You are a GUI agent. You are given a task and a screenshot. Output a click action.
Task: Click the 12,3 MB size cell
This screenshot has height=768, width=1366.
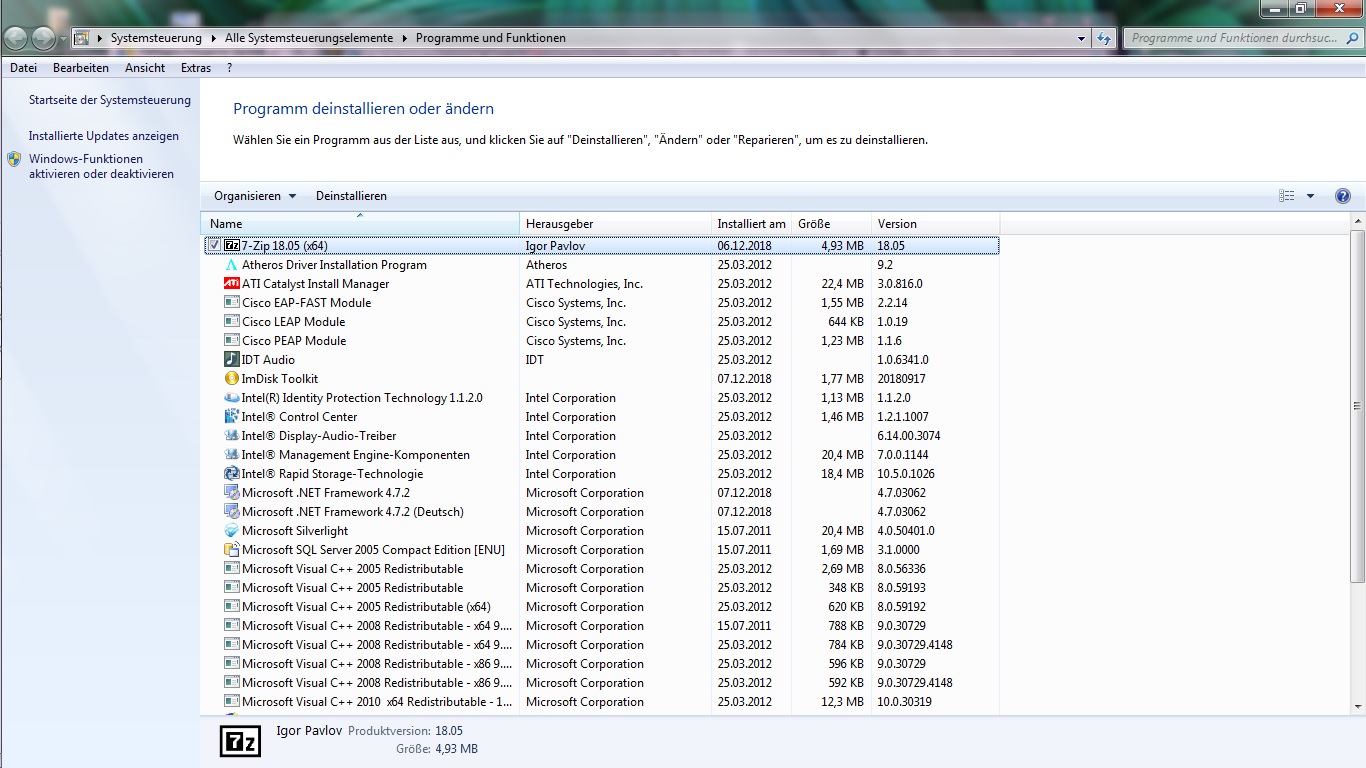(x=842, y=702)
